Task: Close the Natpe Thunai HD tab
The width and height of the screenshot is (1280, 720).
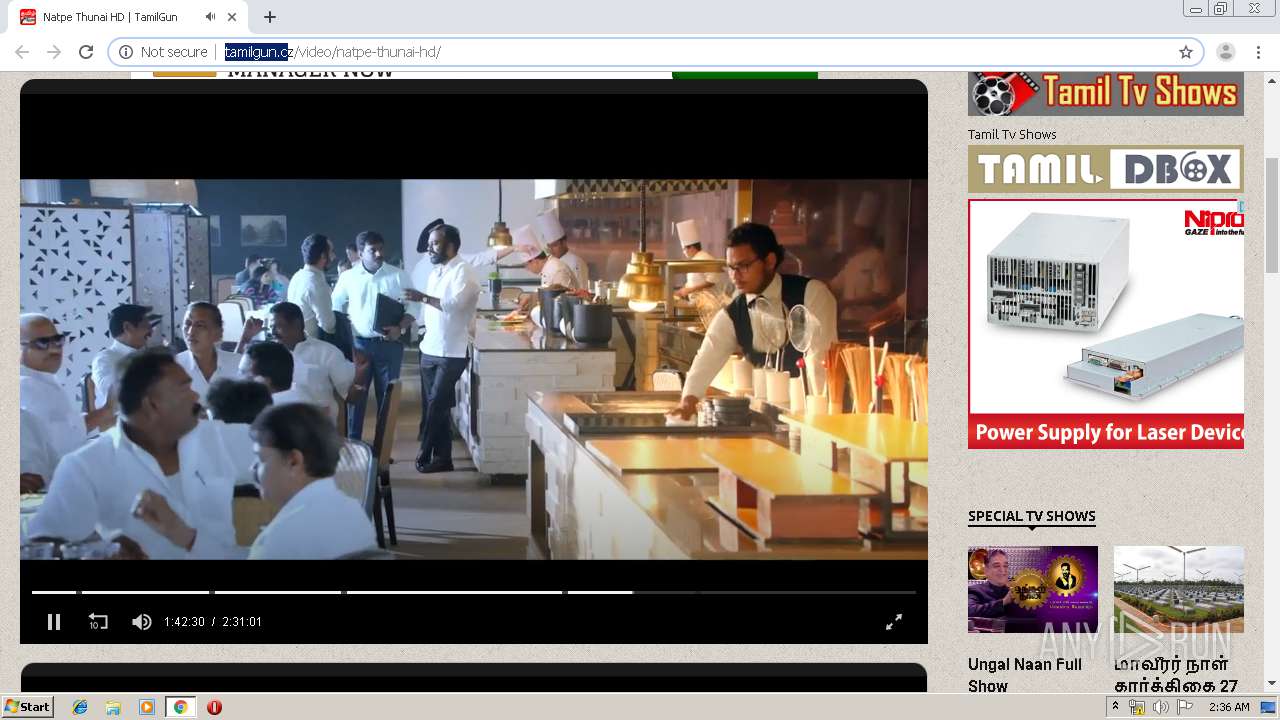Action: pos(234,17)
